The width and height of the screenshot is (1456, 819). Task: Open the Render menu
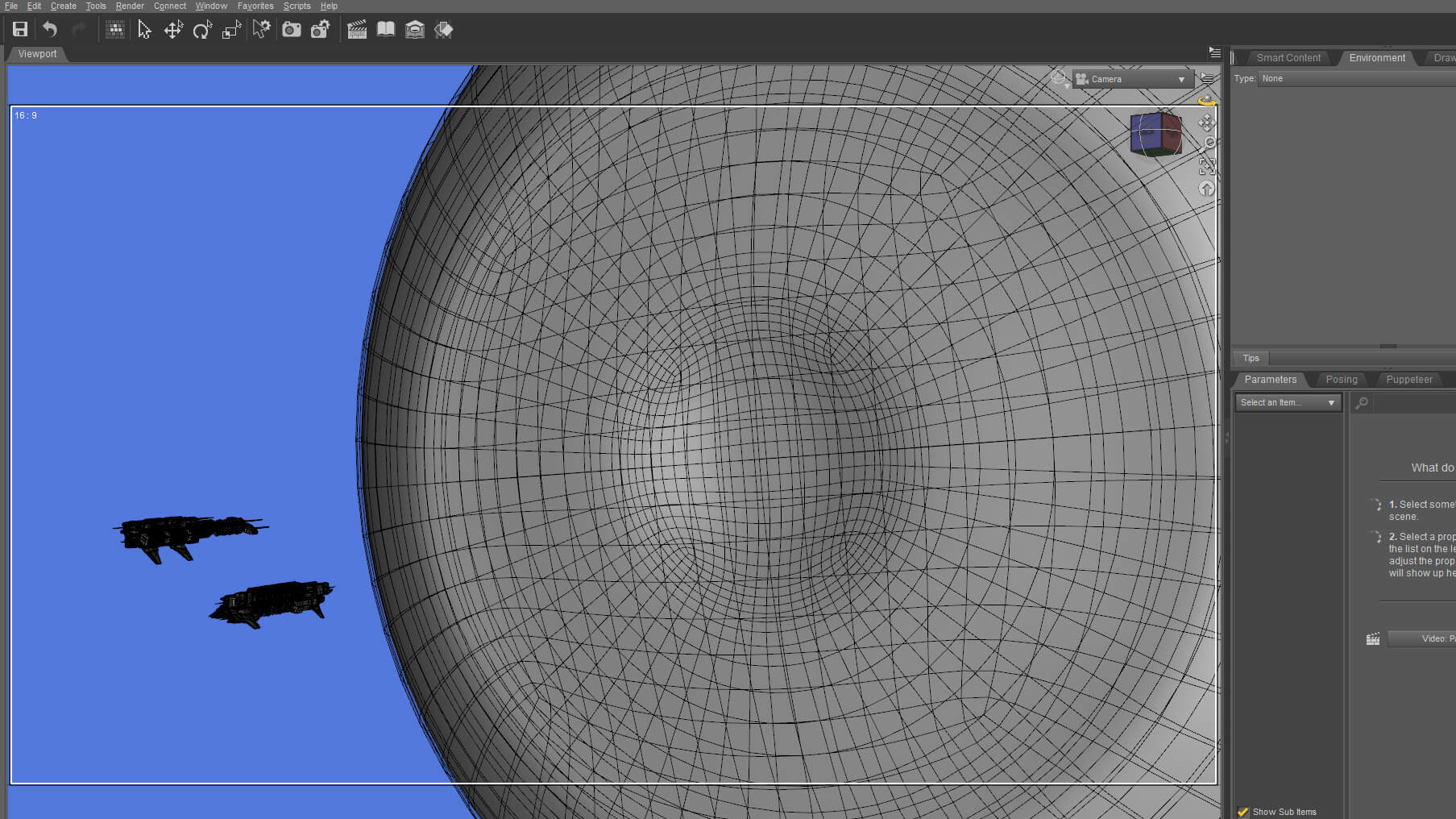pos(130,6)
